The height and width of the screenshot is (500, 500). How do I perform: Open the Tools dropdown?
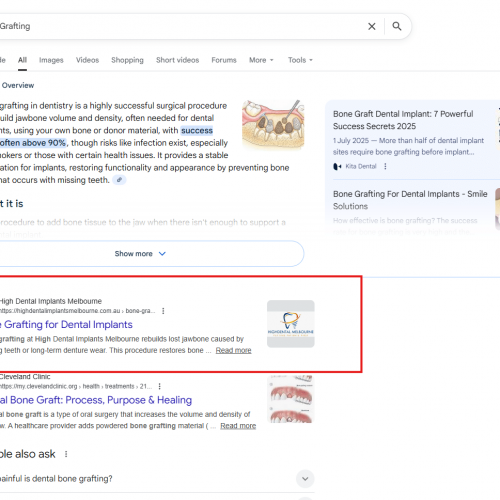click(300, 60)
